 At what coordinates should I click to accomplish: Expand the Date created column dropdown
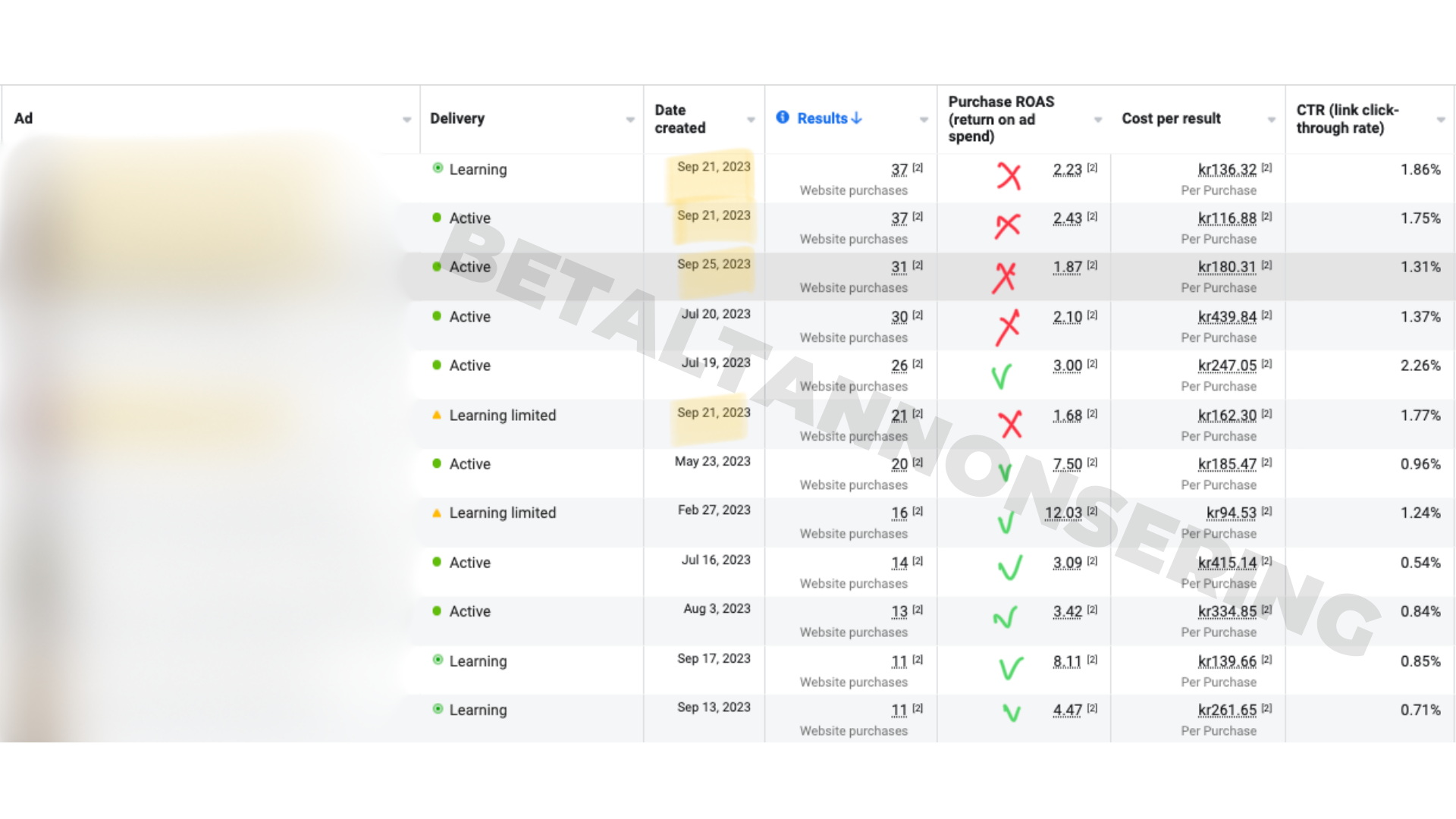[x=751, y=120]
